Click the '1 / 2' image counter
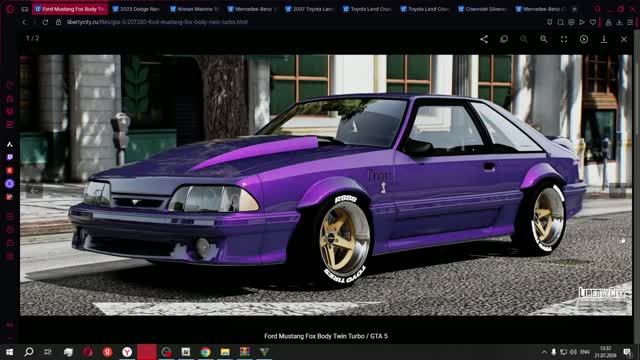640x360 pixels. pyautogui.click(x=33, y=38)
